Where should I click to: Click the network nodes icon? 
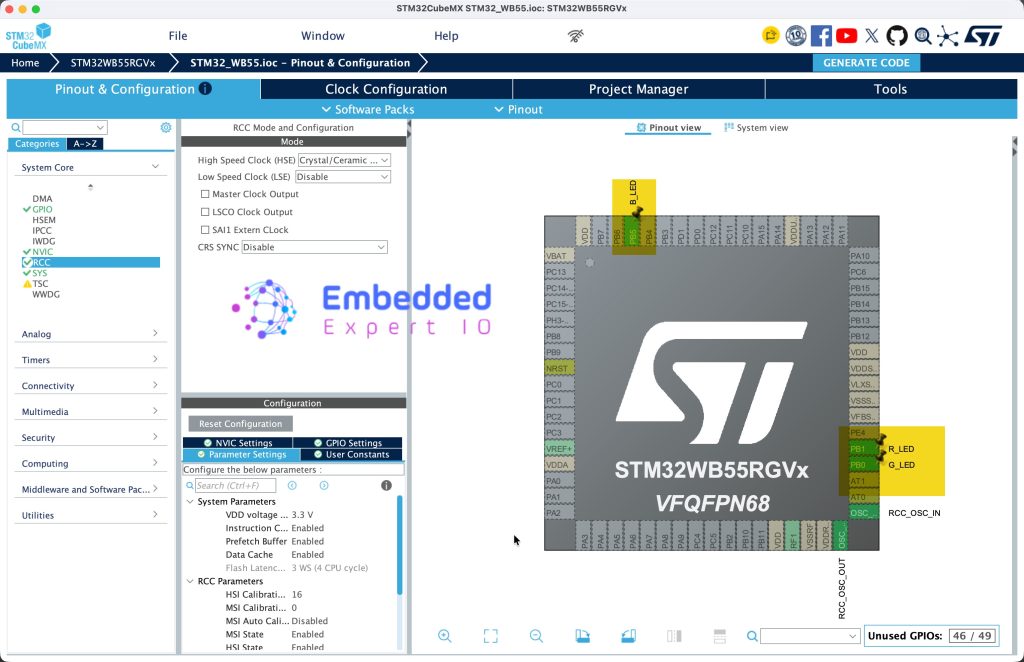coord(948,37)
